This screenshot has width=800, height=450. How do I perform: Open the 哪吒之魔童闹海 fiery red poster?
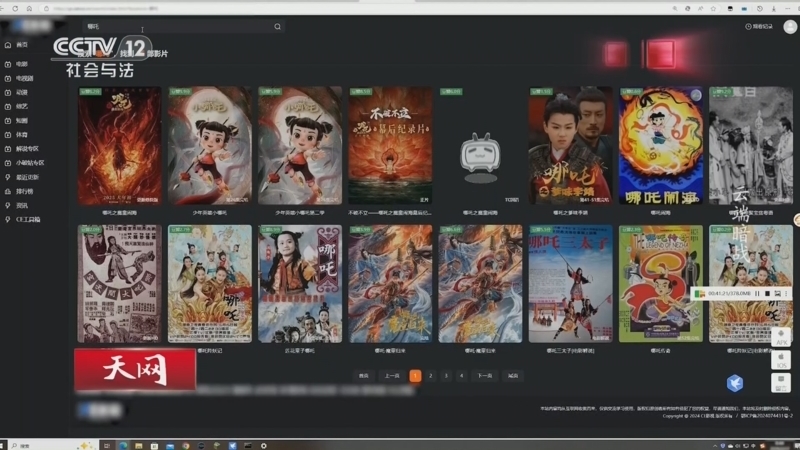[119, 146]
